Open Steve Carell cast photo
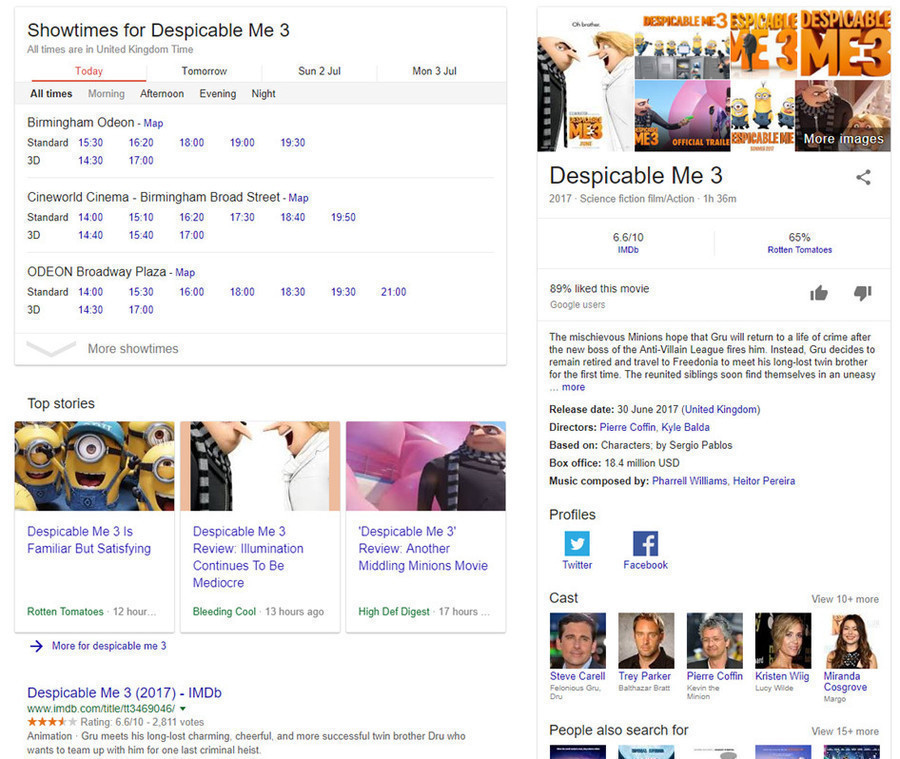Viewport: 900px width, 759px height. 577,640
